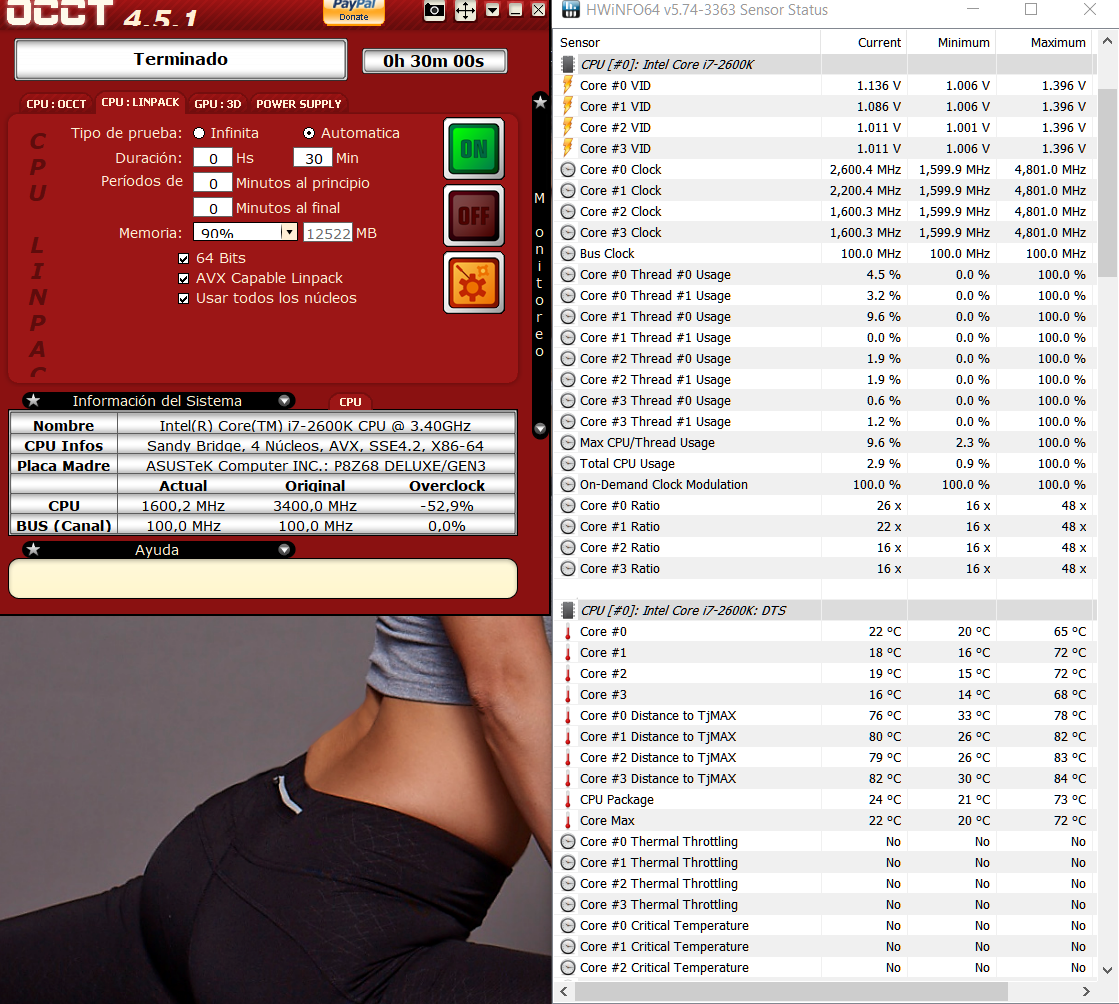Uncheck AVX Capable Linpack option
The image size is (1119, 1004).
tap(183, 278)
